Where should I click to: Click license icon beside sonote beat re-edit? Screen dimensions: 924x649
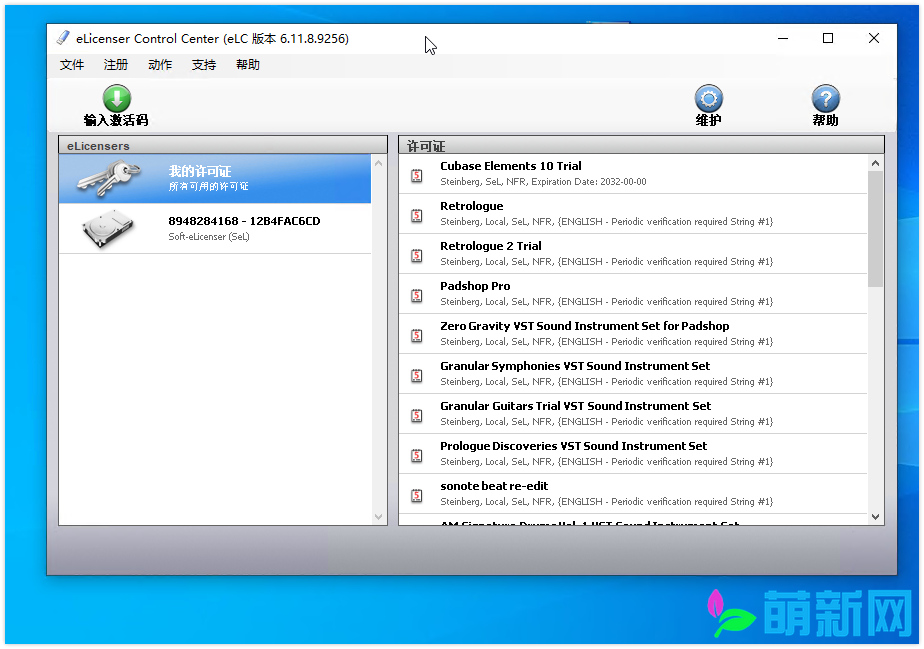point(417,496)
